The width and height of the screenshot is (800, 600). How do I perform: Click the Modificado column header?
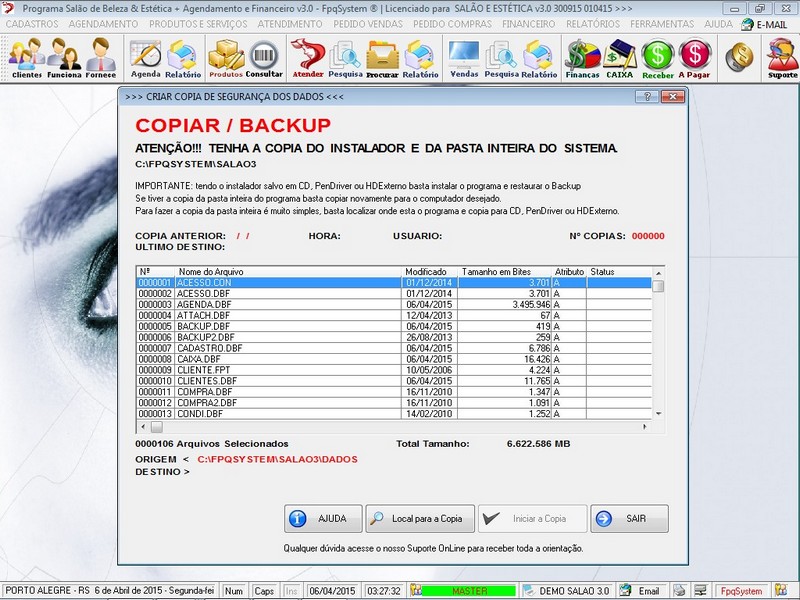pyautogui.click(x=430, y=272)
